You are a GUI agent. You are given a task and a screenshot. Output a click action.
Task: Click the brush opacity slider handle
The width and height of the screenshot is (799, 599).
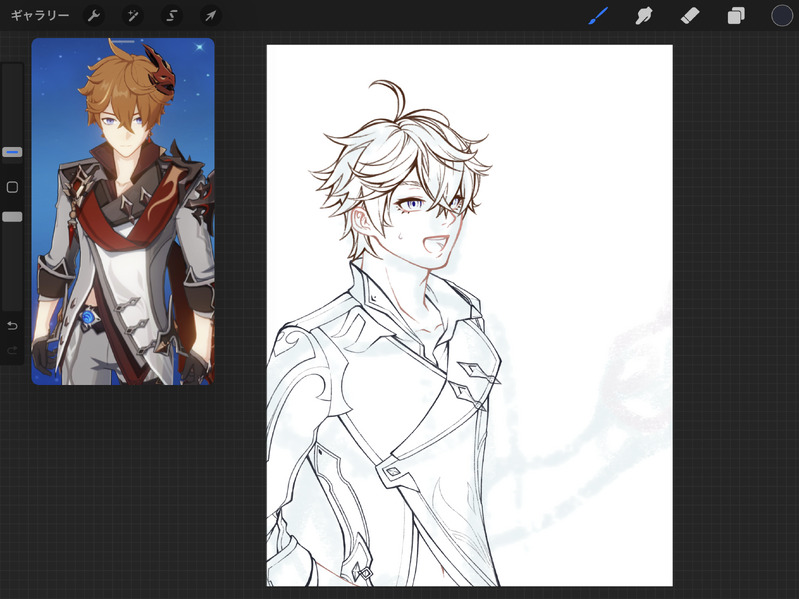point(12,217)
